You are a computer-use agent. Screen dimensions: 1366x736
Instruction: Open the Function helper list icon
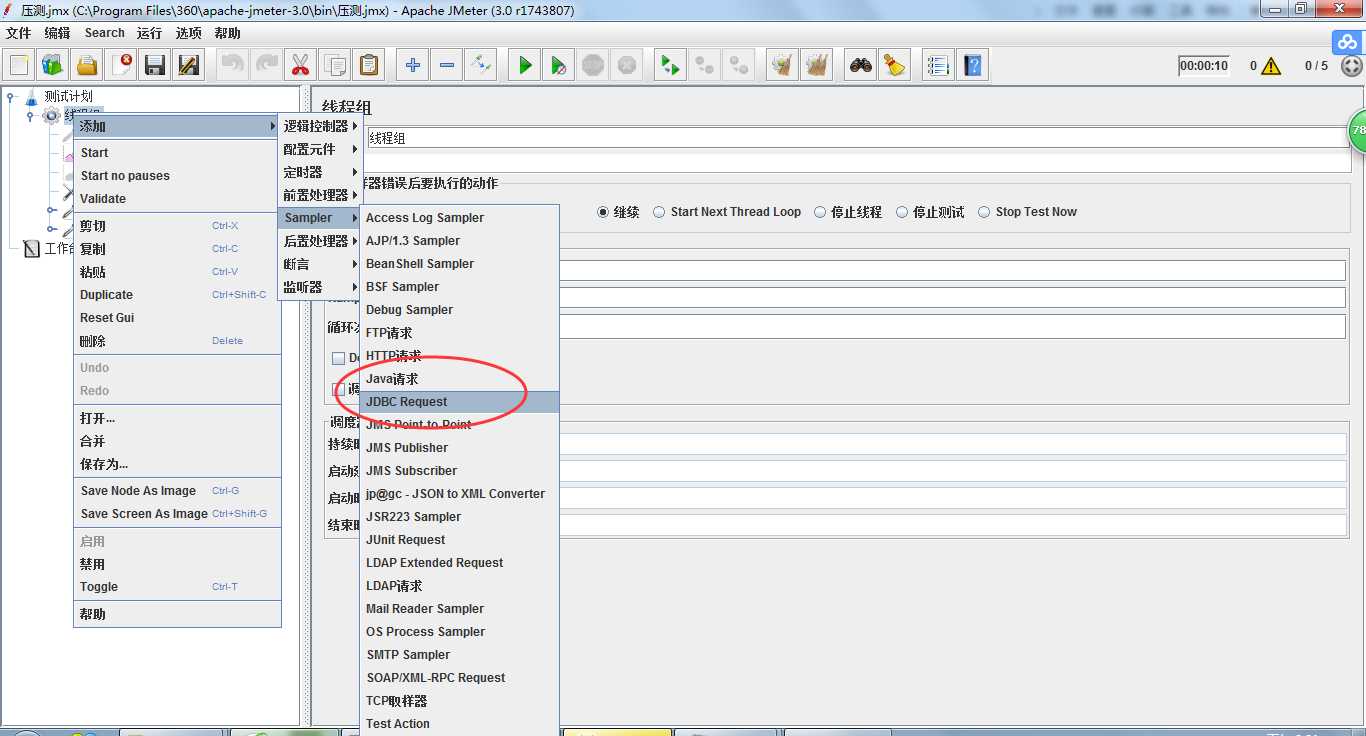point(938,66)
